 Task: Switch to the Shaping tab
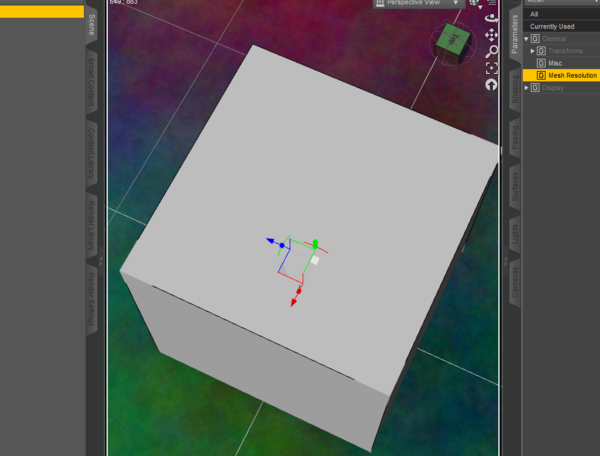coord(515,90)
